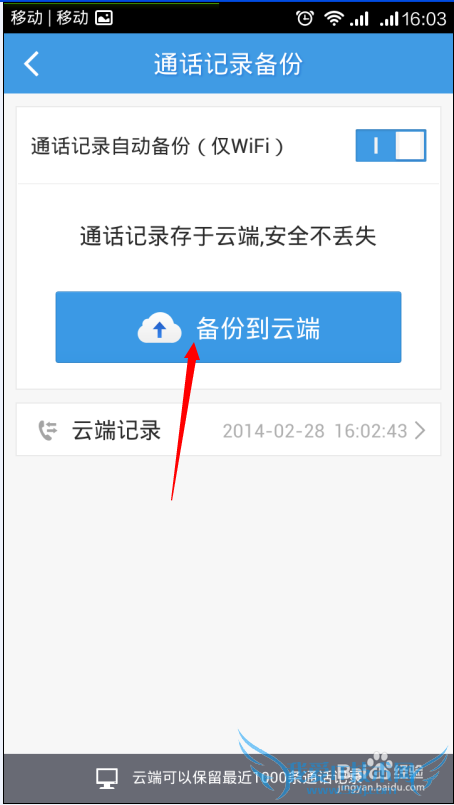This screenshot has height=805, width=454.
Task: Click the cloud upload icon
Action: [160, 329]
